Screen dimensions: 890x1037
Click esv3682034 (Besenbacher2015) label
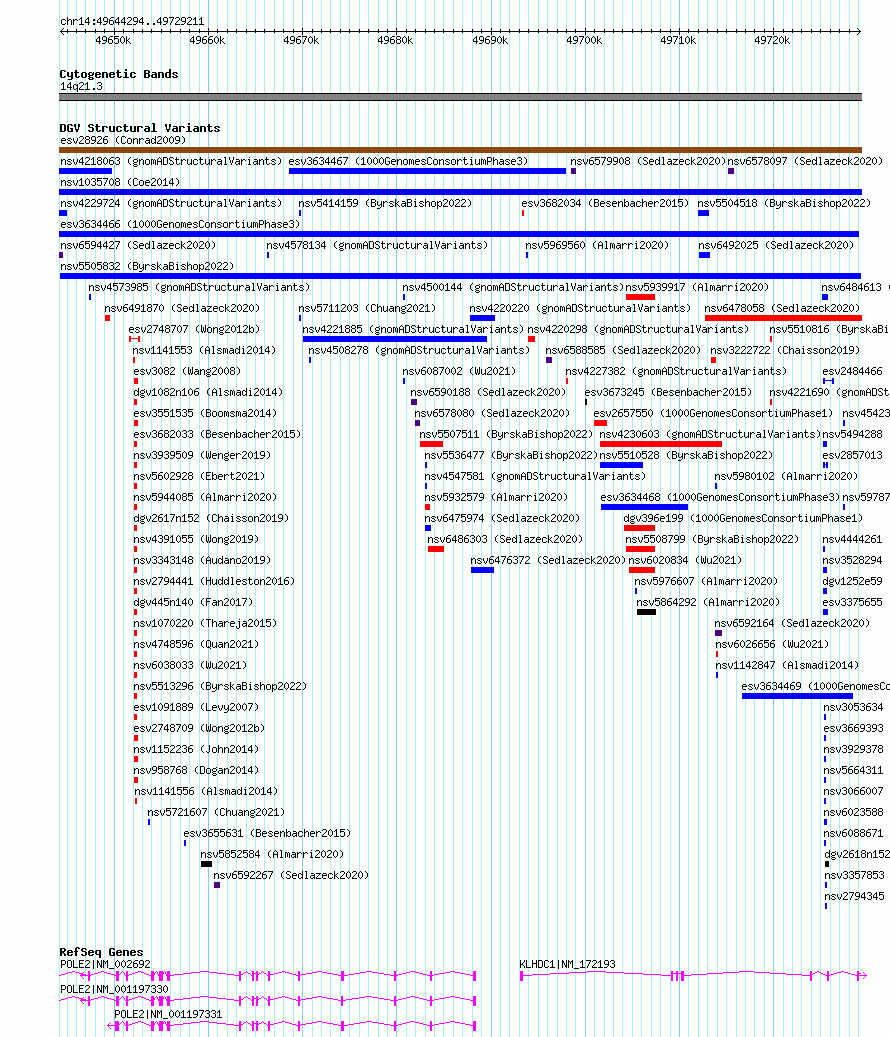(x=605, y=204)
